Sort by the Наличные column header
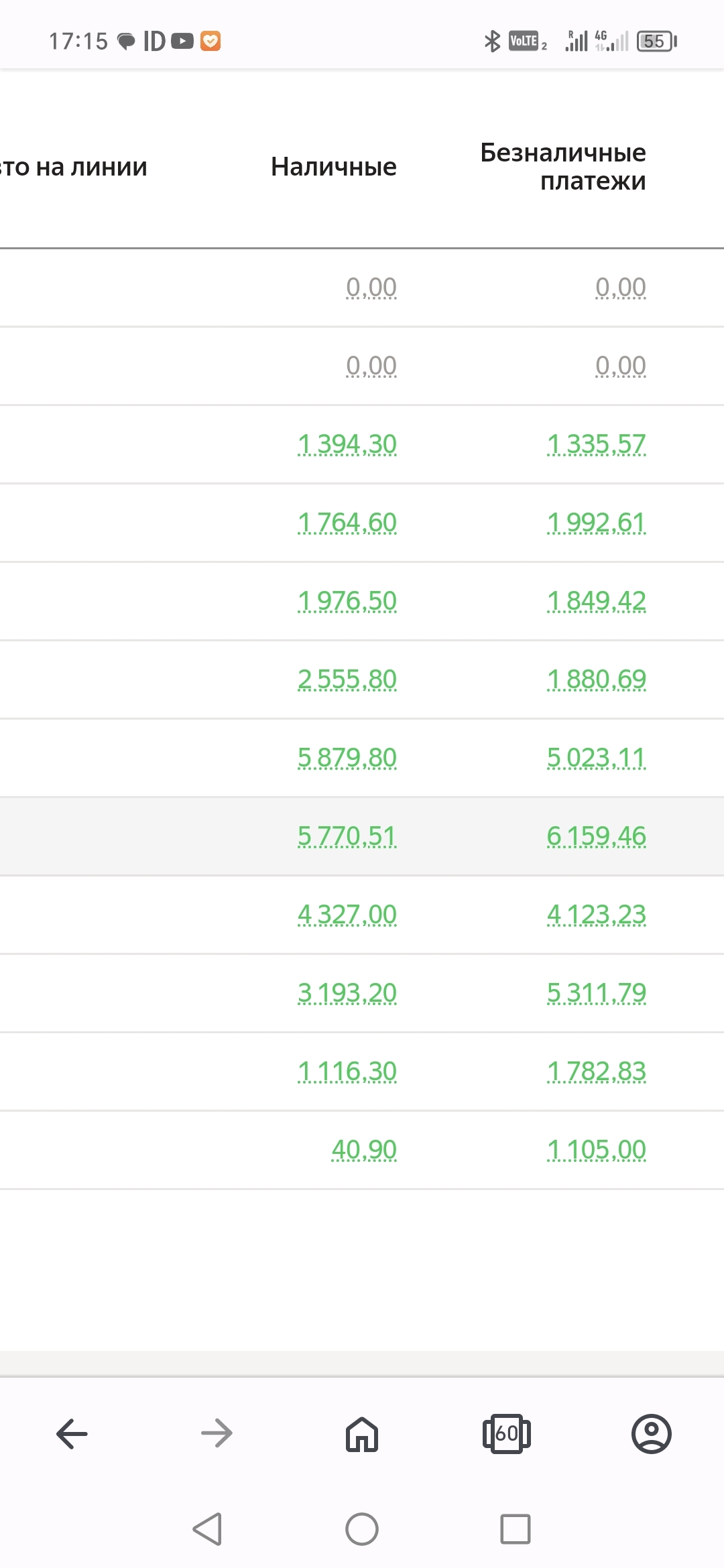 (x=333, y=167)
